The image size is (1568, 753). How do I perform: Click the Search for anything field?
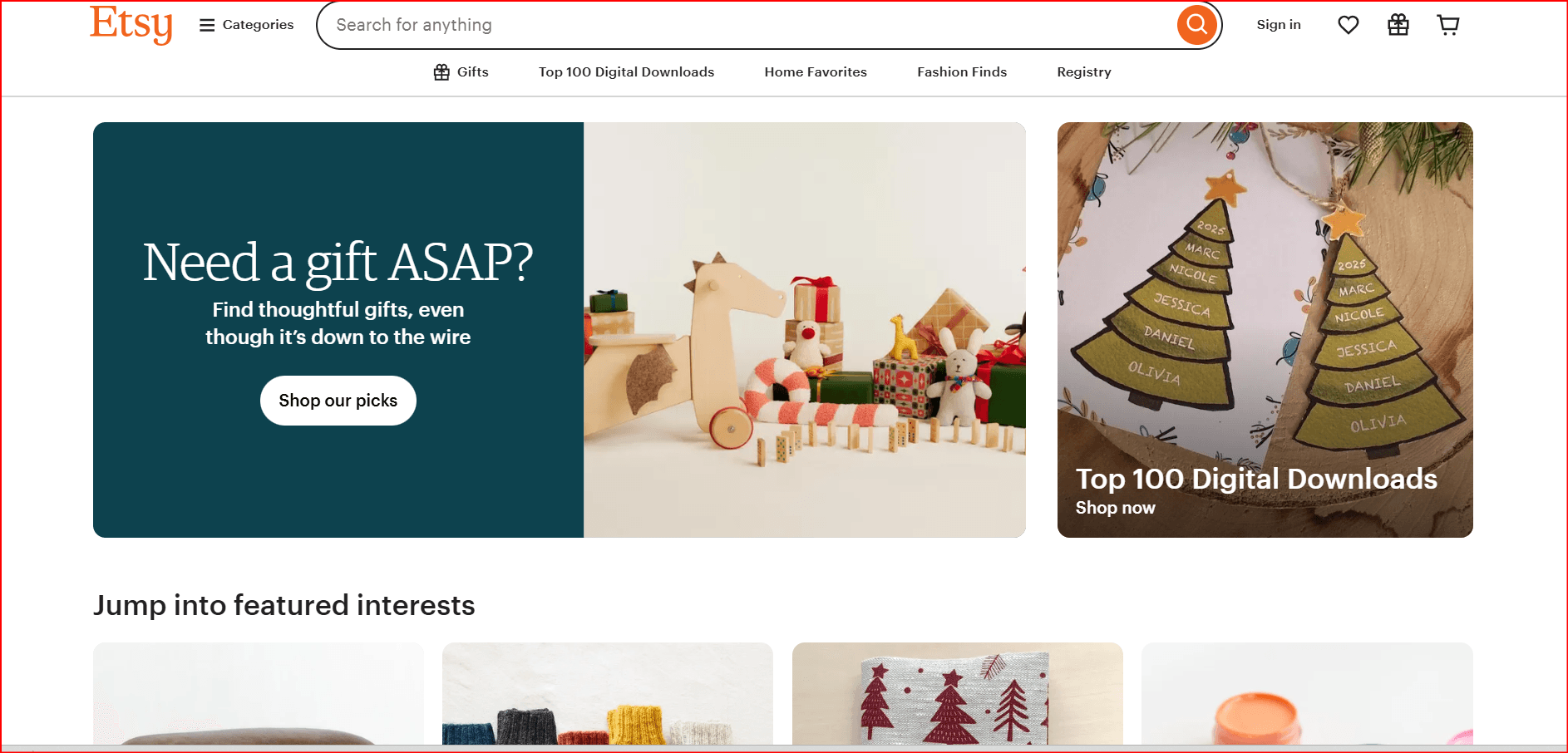click(x=748, y=25)
